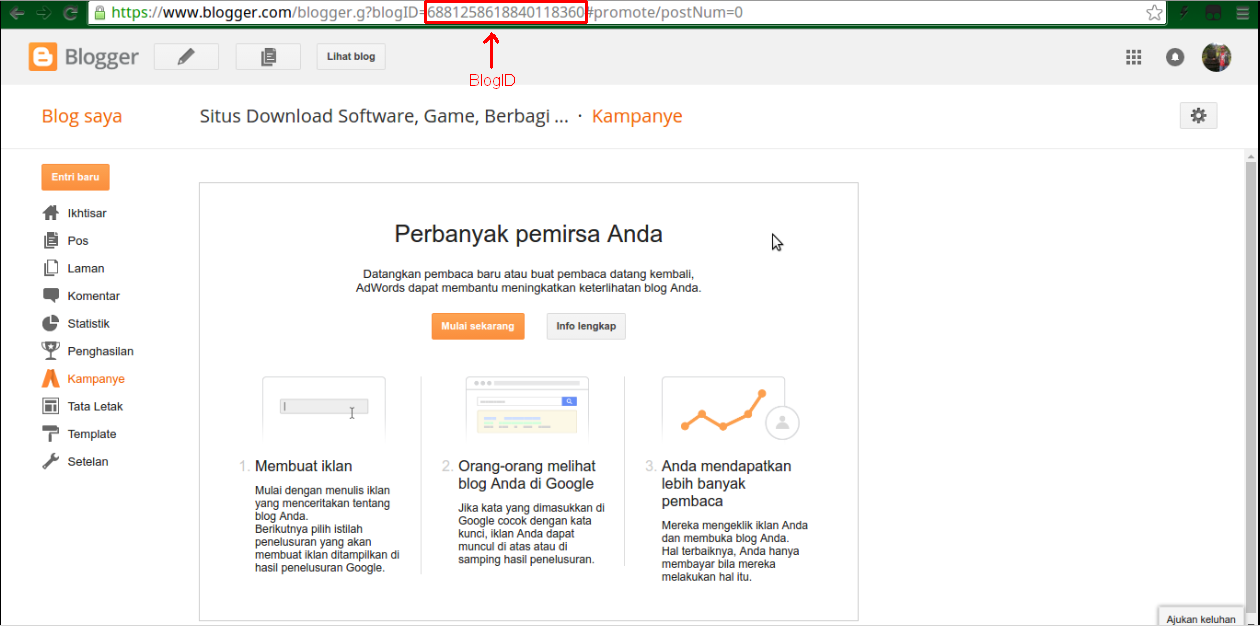
Task: Click the Komentar speech bubble icon
Action: click(51, 296)
